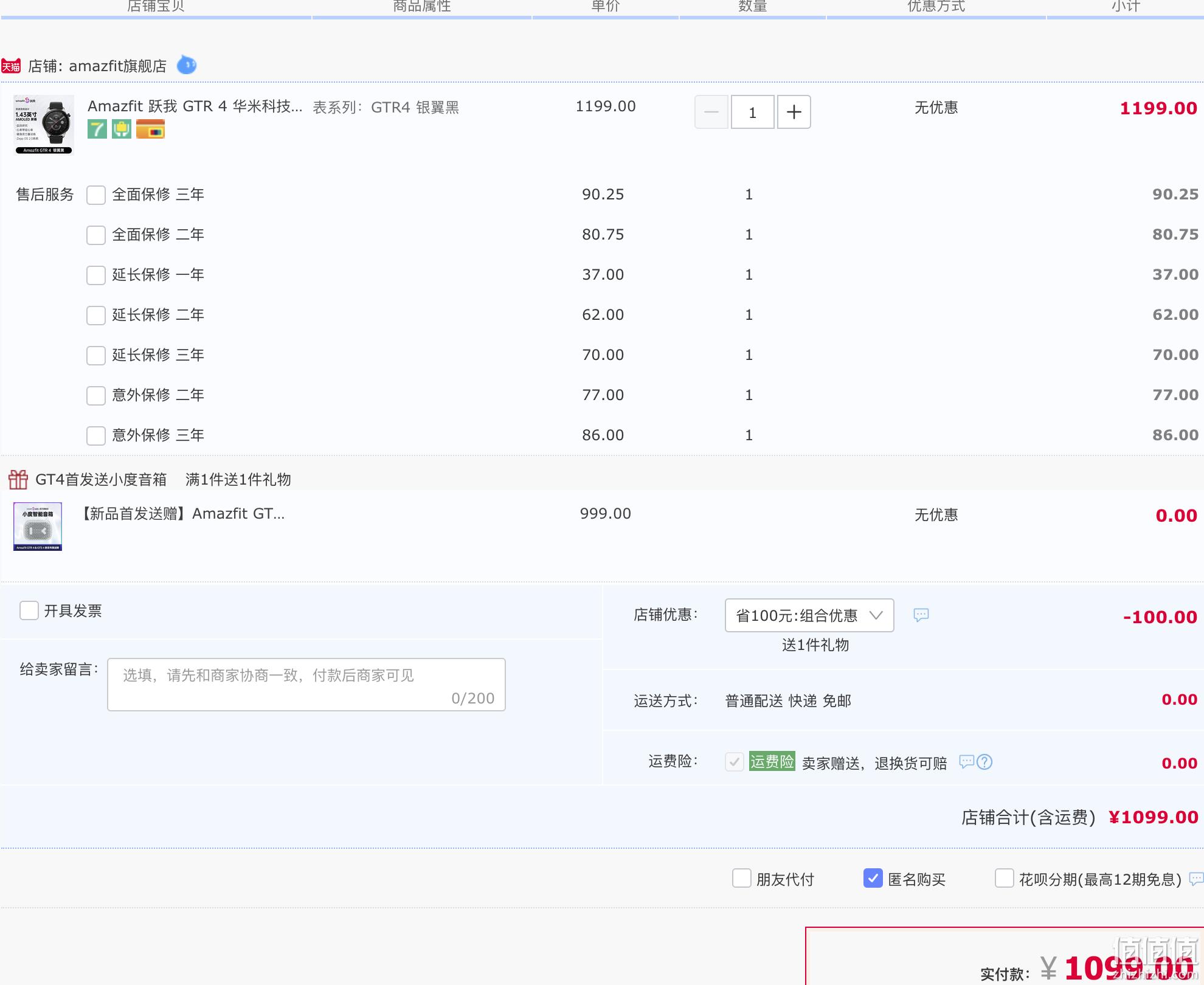Open the 小度智能音箱 gift thumbnail
This screenshot has height=985, width=1204.
tap(38, 527)
